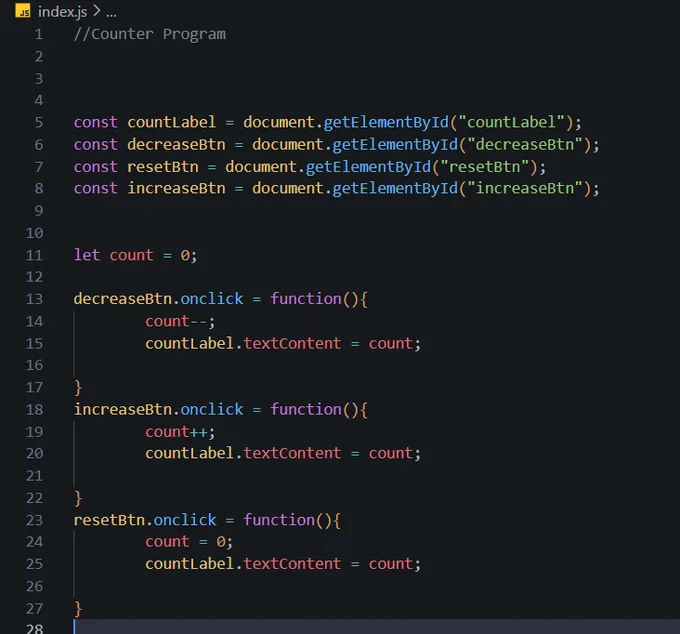The image size is (680, 634).
Task: Click "decreaseBtn" on line 13
Action: point(123,299)
